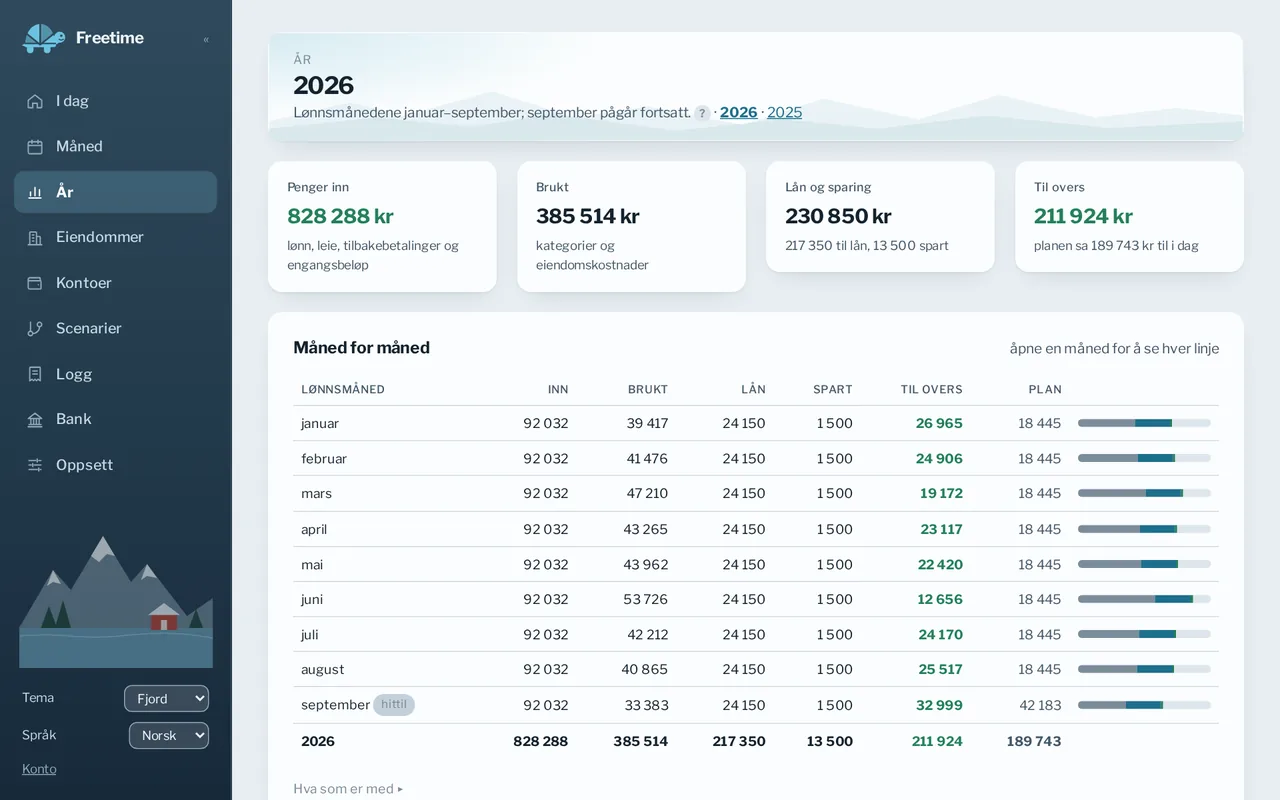The height and width of the screenshot is (800, 1280).
Task: Click the Brukt card amount 385 514 kr
Action: (x=588, y=216)
